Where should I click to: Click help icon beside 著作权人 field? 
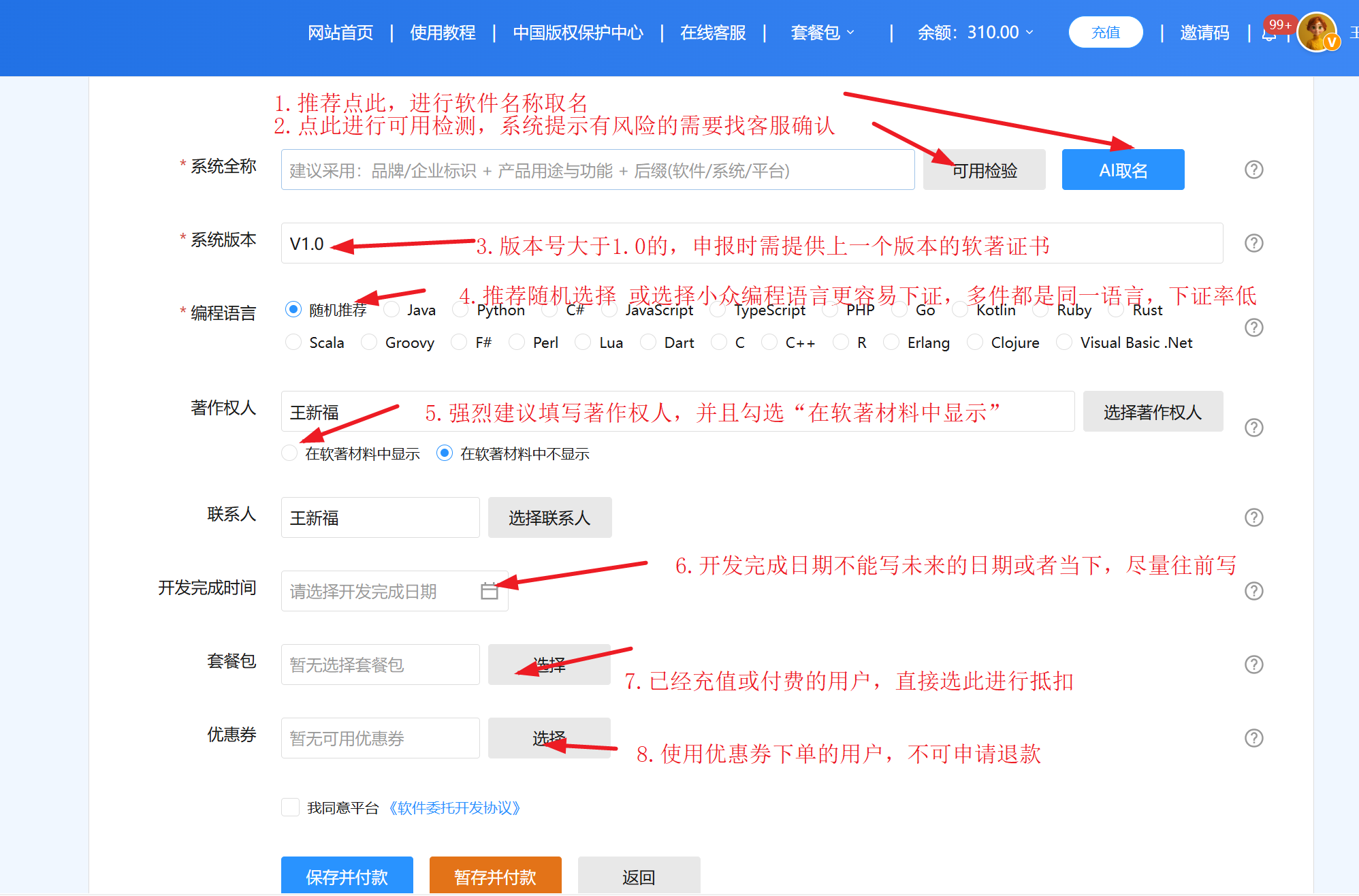coord(1253,428)
